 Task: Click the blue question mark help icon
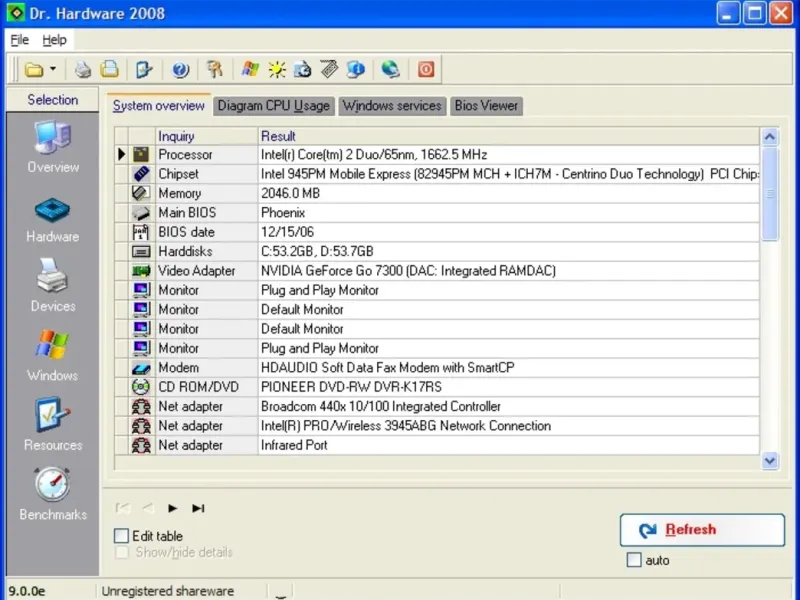[180, 69]
